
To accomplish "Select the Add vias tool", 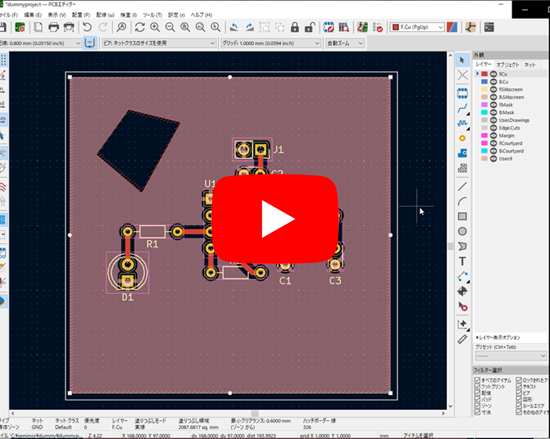I will (x=462, y=139).
